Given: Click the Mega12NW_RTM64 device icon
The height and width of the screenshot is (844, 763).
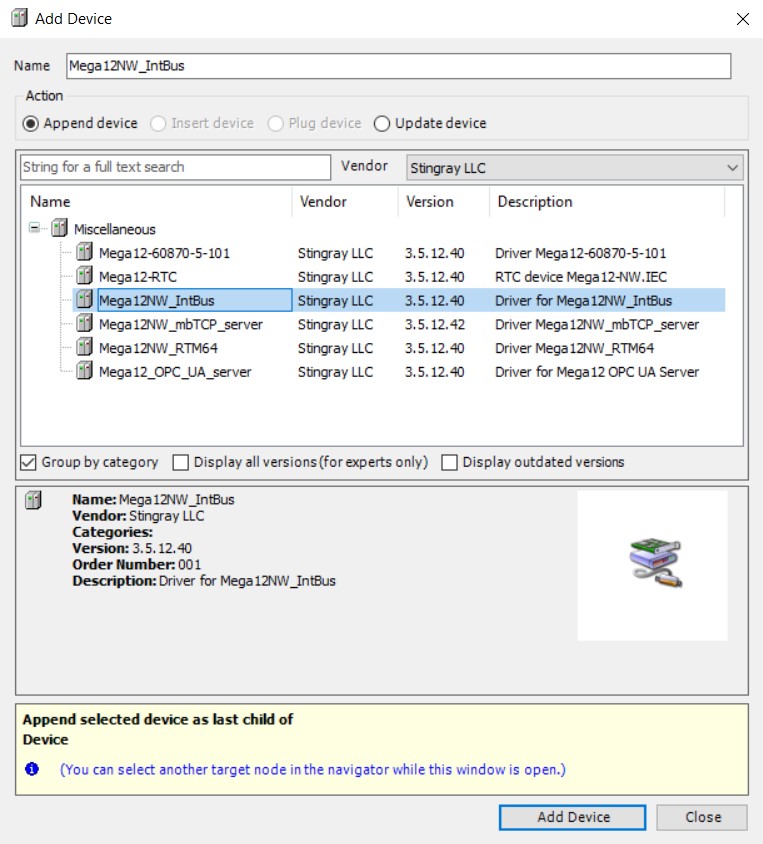Looking at the screenshot, I should (x=85, y=349).
